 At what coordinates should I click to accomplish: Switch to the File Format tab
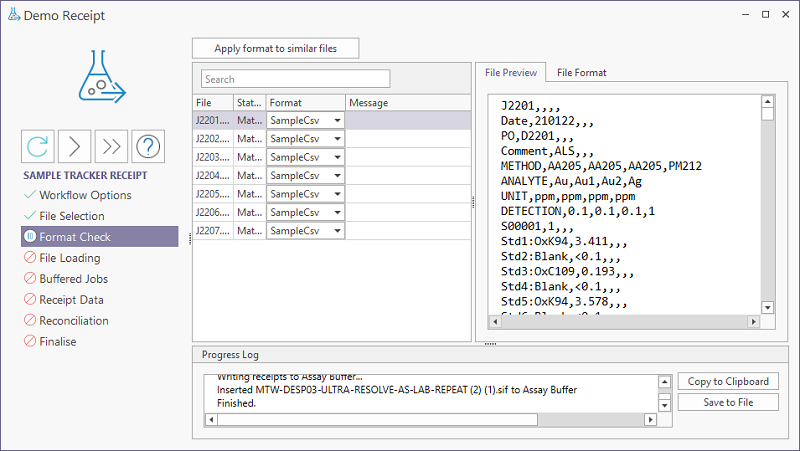pos(581,73)
